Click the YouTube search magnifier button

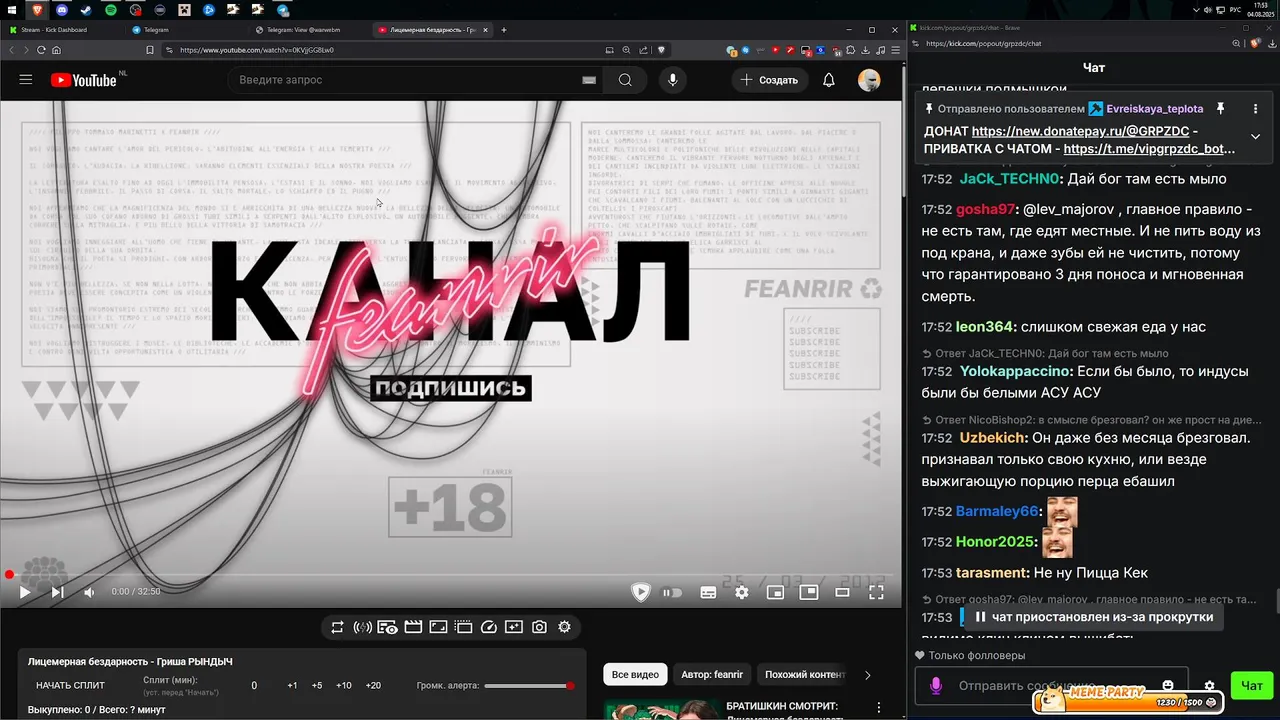pos(625,80)
